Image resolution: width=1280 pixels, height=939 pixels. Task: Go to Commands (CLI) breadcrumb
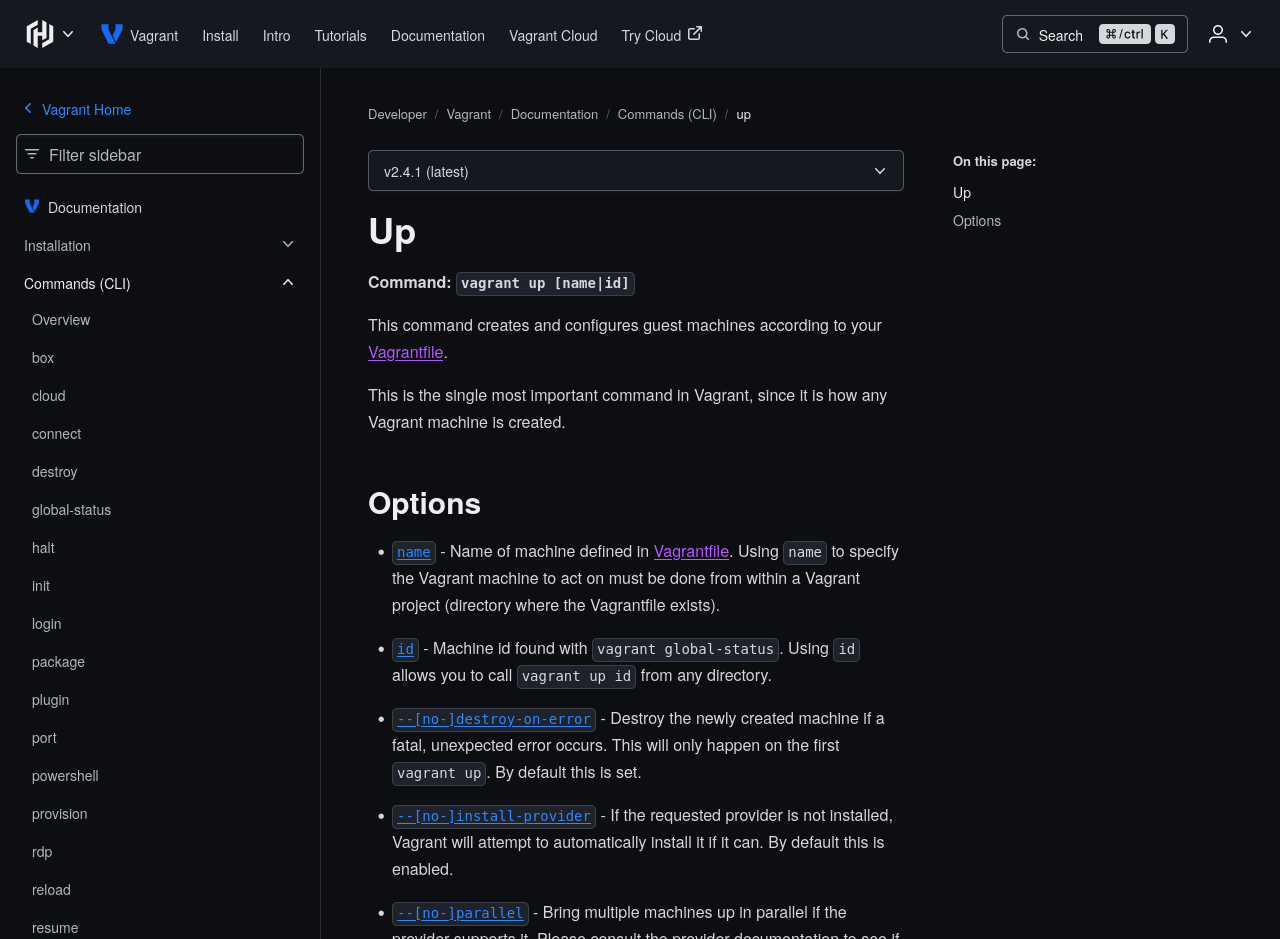tap(667, 114)
